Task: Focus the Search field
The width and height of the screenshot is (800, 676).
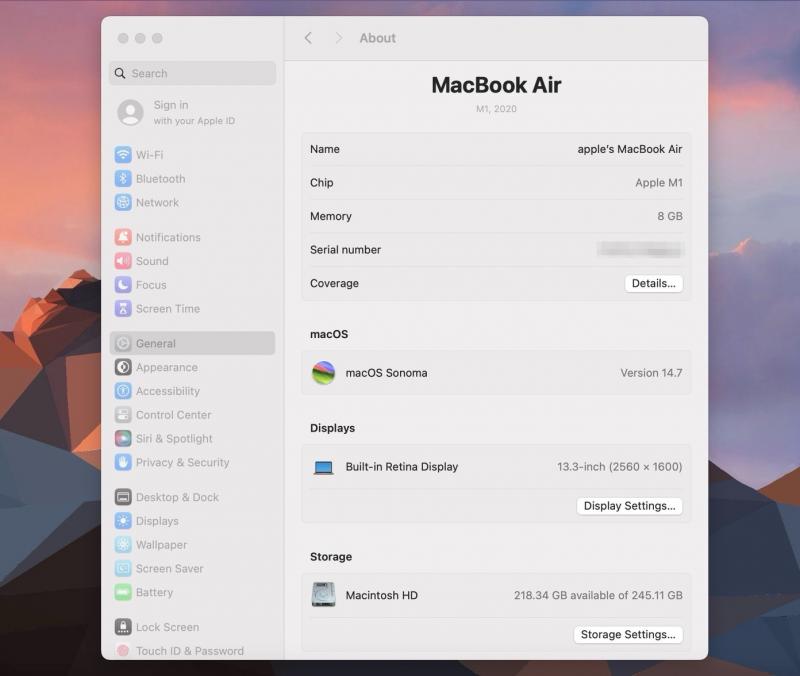Action: point(193,73)
